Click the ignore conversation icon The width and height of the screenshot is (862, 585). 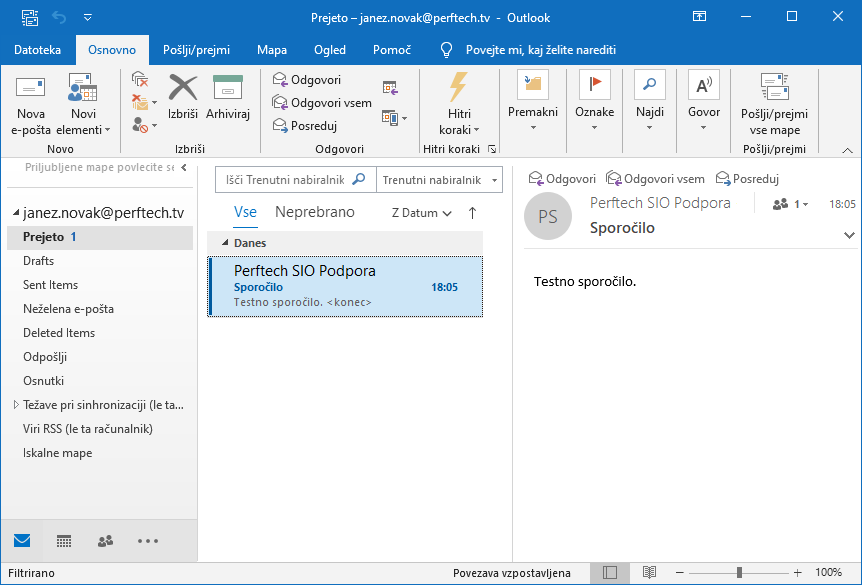tap(140, 79)
